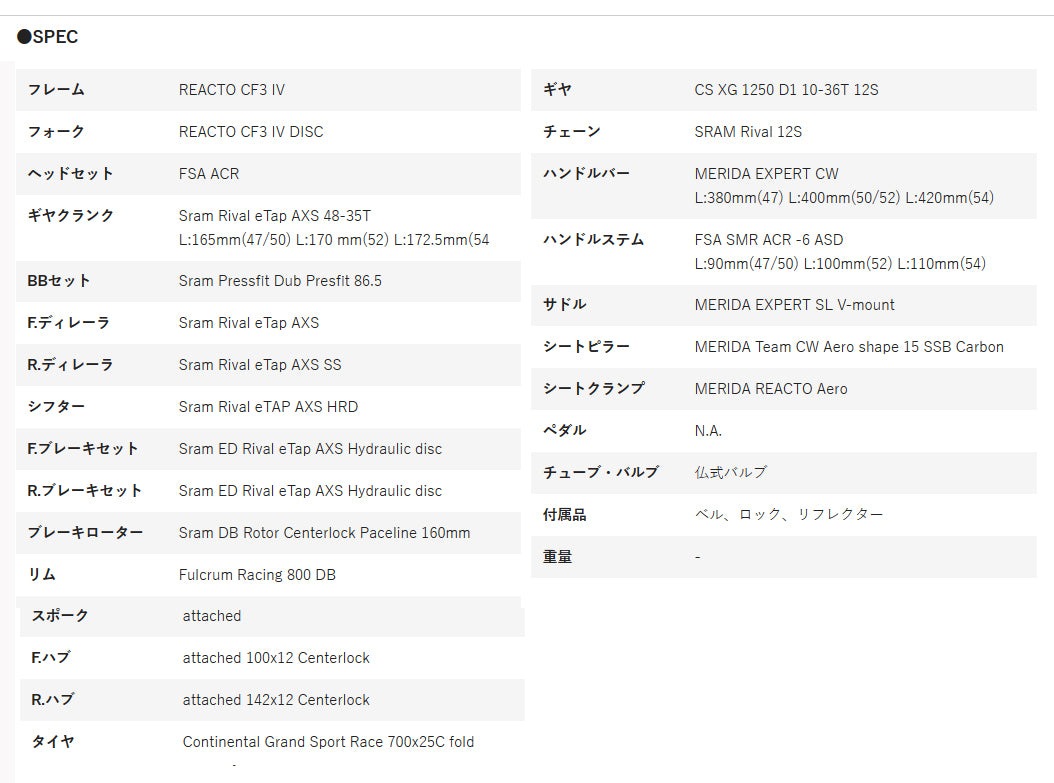Viewport: 1054px width, 783px height.
Task: Click the MERIDA EXPERT SL V-mount saddle value
Action: pyautogui.click(x=794, y=305)
